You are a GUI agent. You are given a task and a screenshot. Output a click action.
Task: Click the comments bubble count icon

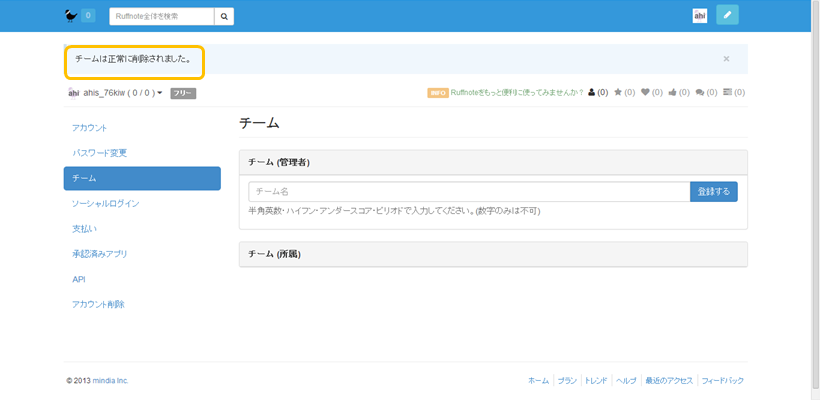tap(700, 92)
